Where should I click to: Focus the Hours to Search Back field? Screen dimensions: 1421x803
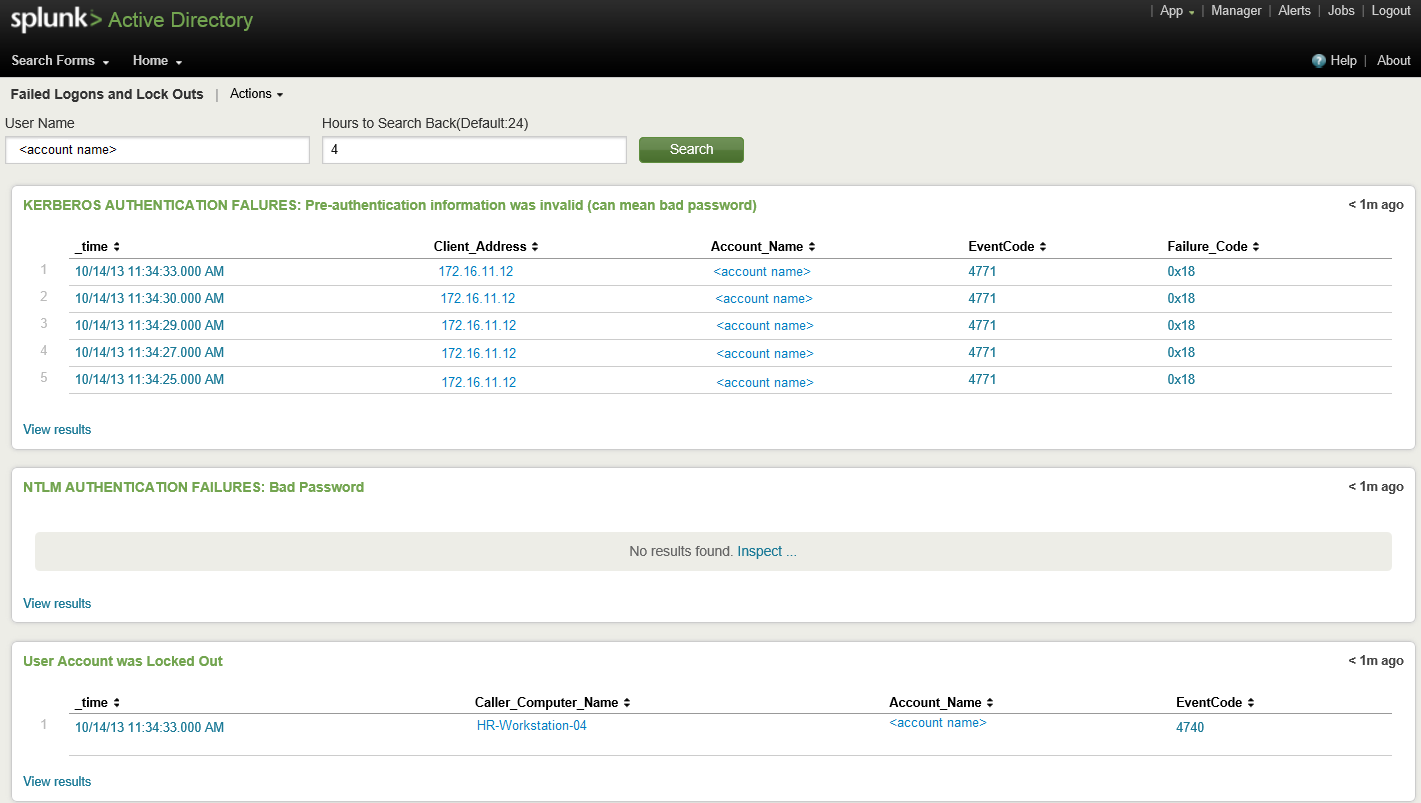coord(474,150)
